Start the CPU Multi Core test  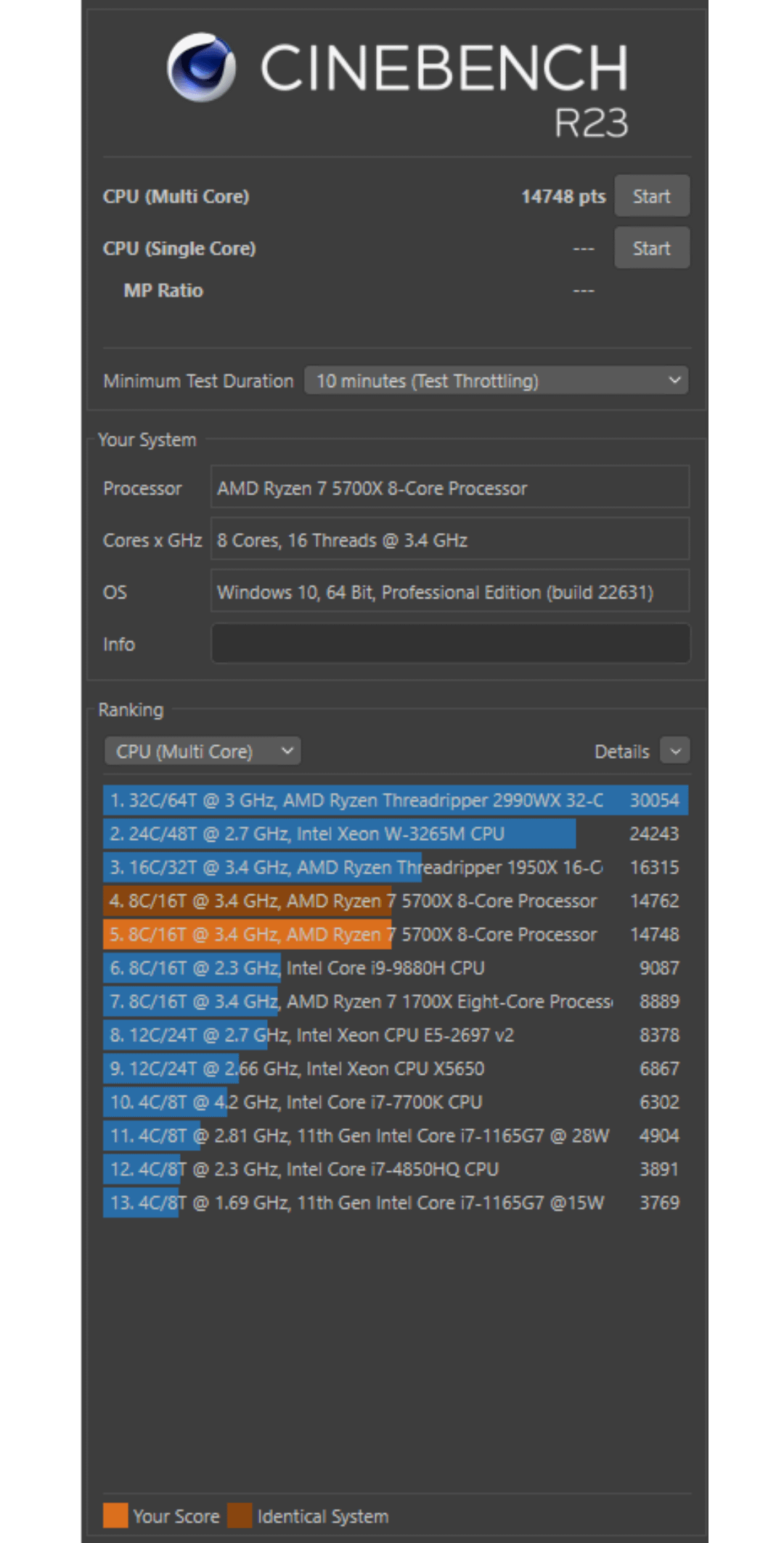[x=651, y=196]
